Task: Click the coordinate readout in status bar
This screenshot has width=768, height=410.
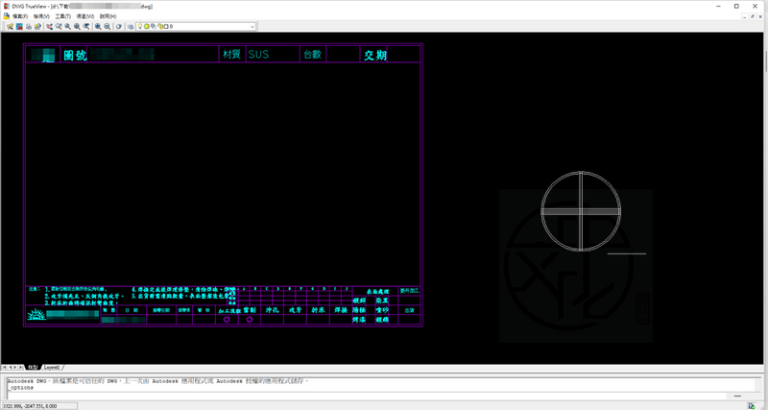Action: pos(30,405)
